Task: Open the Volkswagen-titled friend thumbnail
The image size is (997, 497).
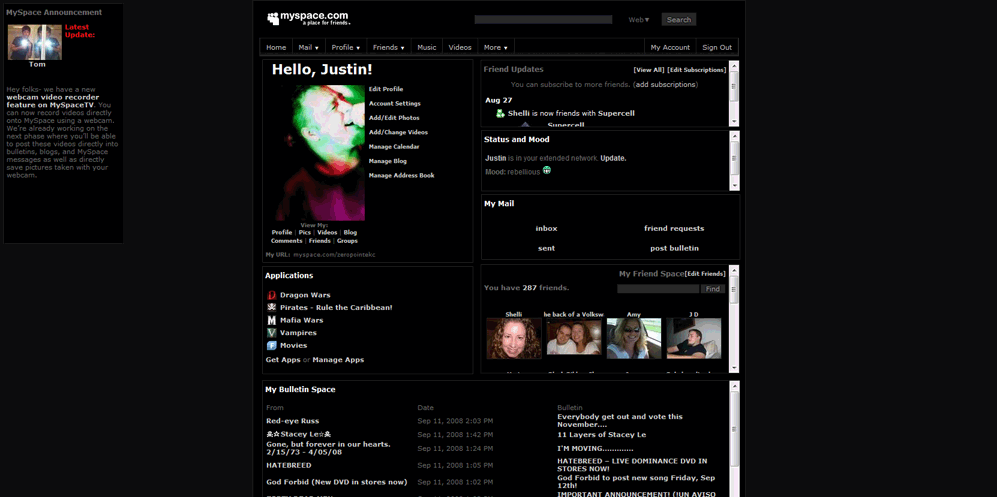Action: [x=574, y=338]
